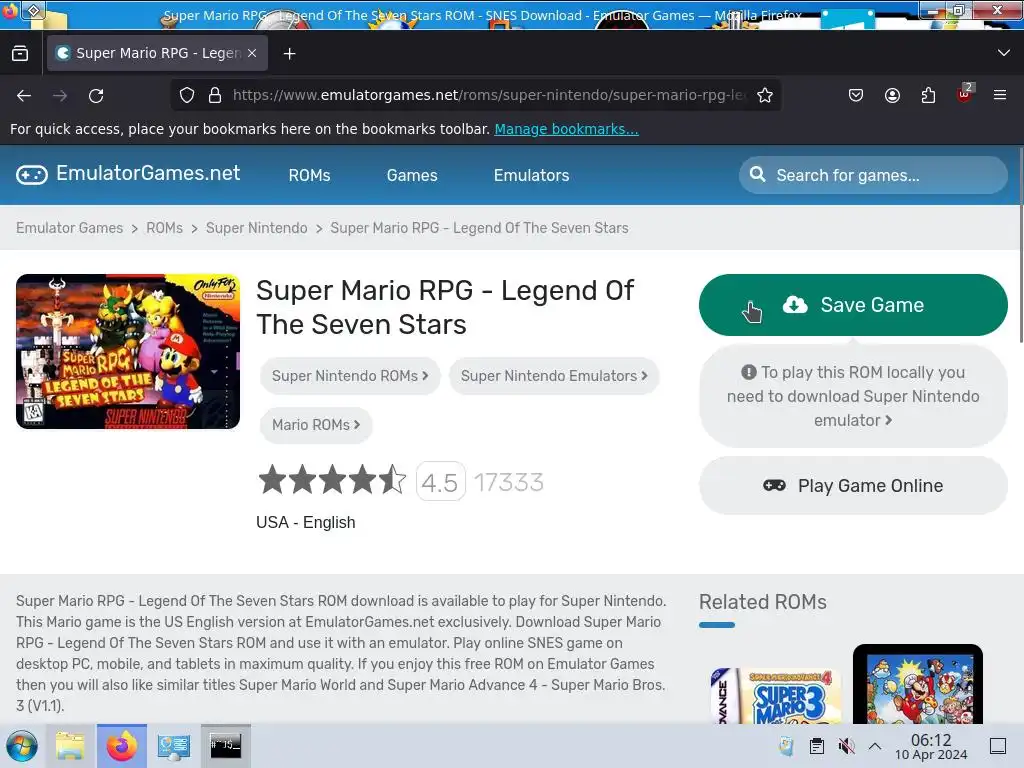Screen dimensions: 1024x768
Task: Click the page vertical scrollbar
Action: pyautogui.click(x=1020, y=245)
